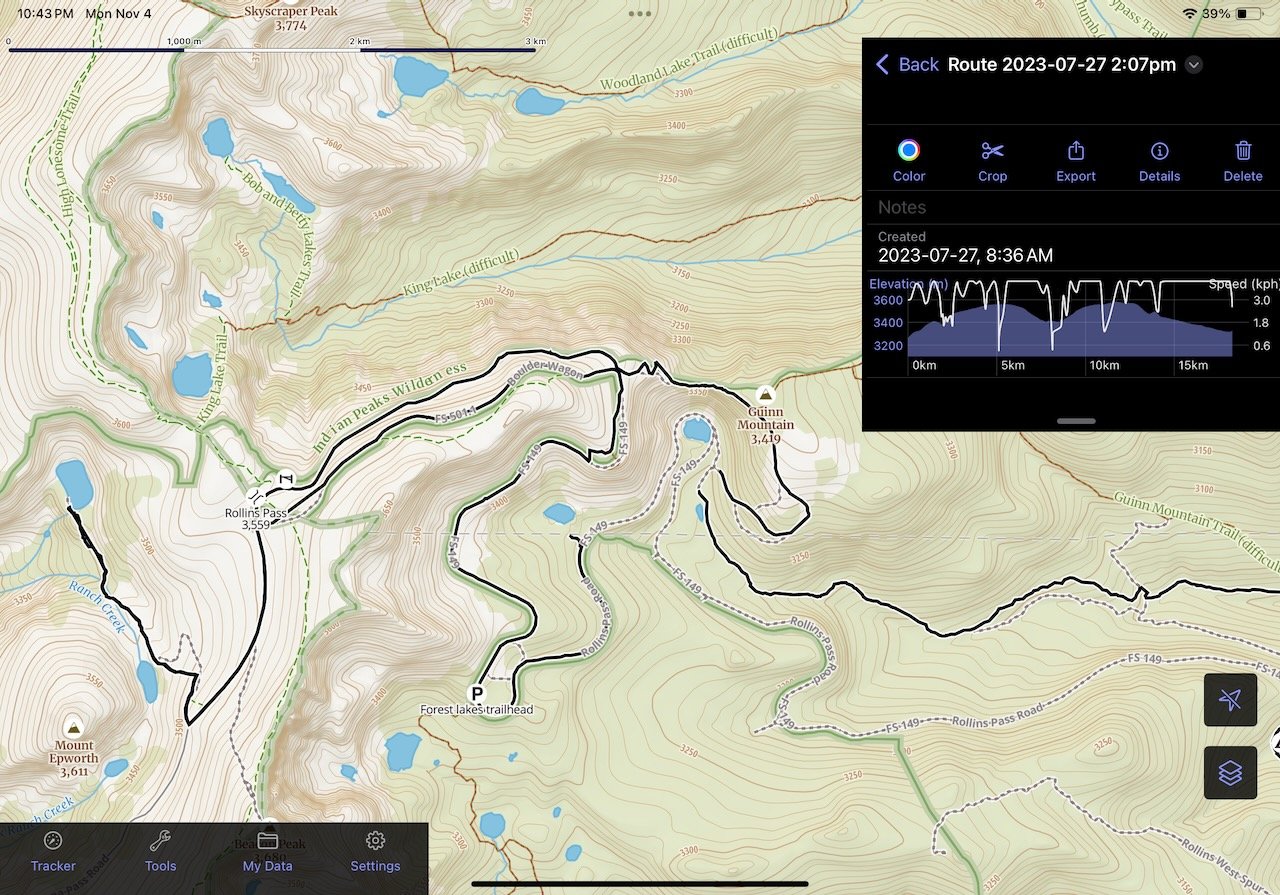Tap the Ranch Creek label
This screenshot has height=895, width=1280.
click(x=96, y=606)
